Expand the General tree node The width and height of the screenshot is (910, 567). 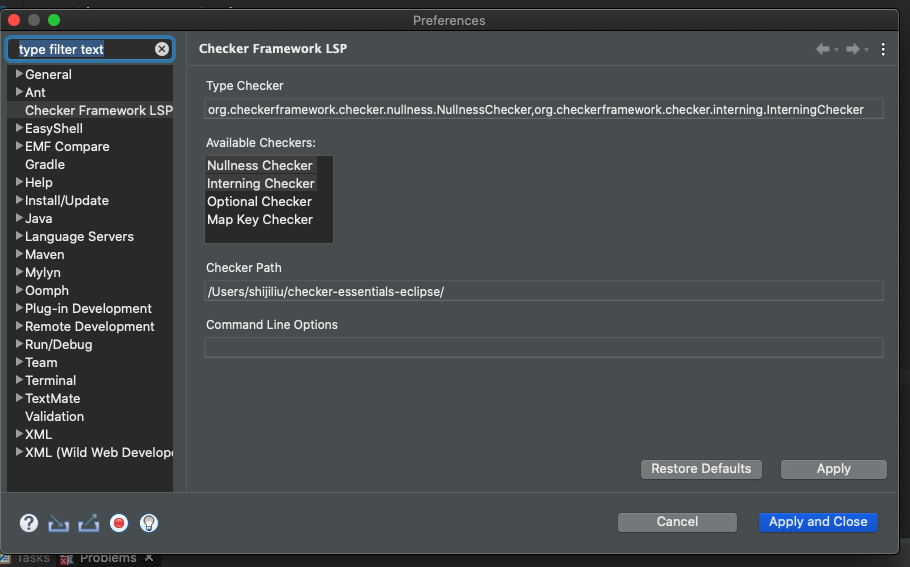pos(19,74)
